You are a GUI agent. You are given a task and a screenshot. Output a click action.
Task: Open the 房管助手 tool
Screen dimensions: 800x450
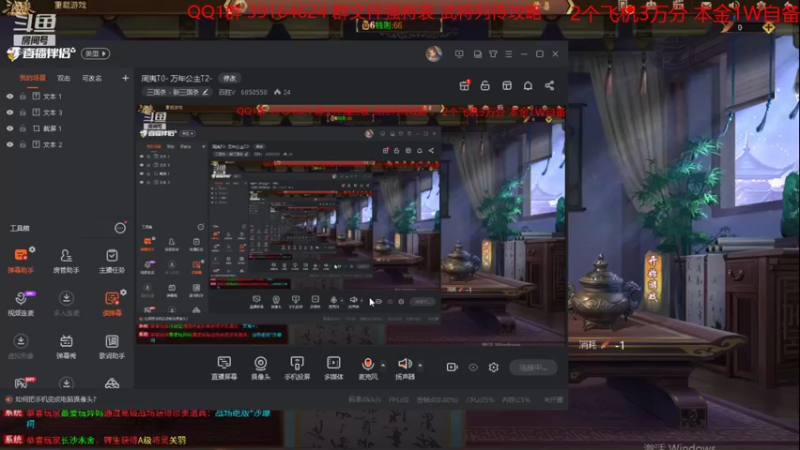66,260
